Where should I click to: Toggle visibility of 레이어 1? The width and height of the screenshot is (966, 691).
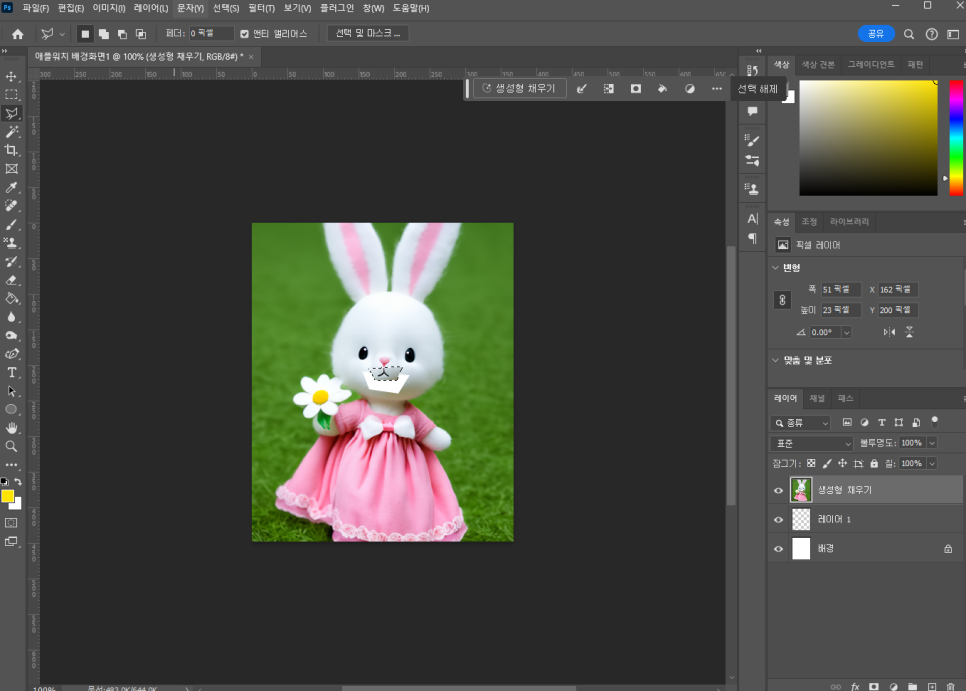click(778, 520)
